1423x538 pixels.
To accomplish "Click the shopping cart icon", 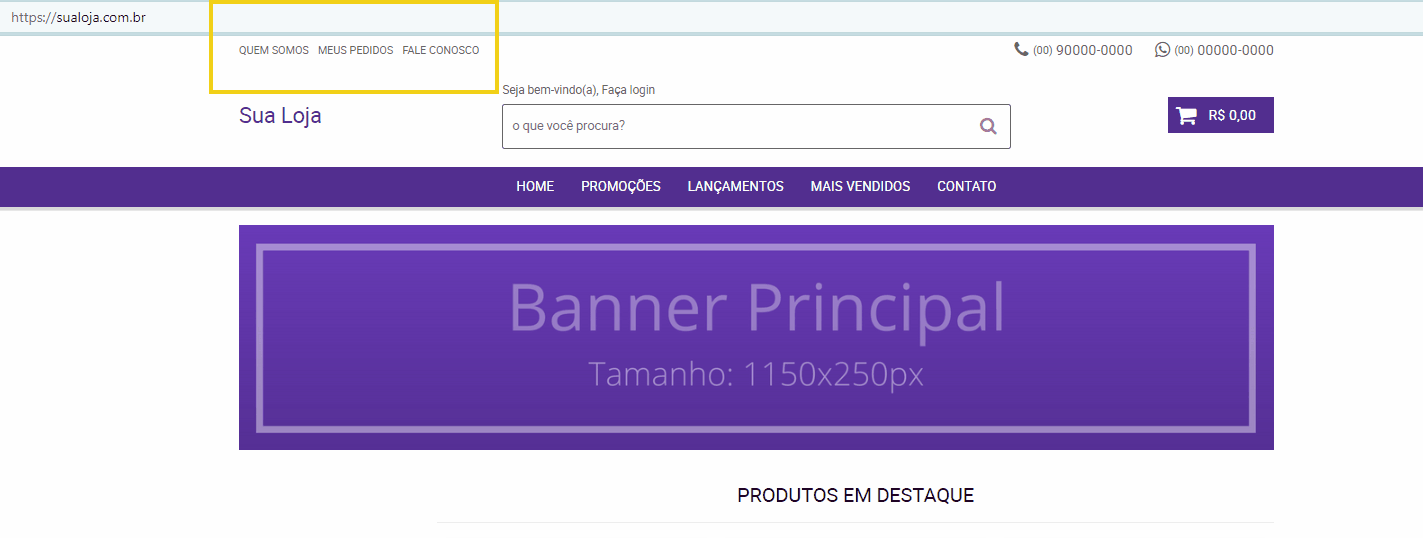I will click(x=1187, y=115).
